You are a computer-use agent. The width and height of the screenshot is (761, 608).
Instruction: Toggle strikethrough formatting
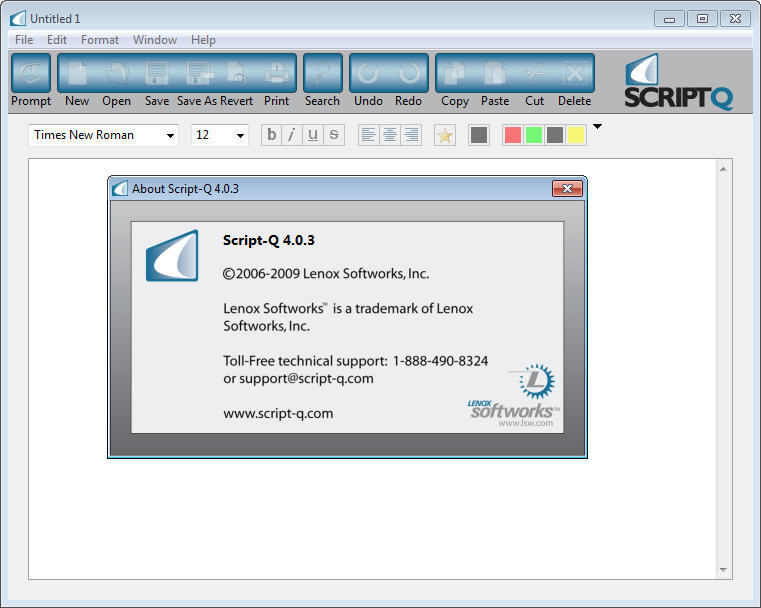coord(334,135)
